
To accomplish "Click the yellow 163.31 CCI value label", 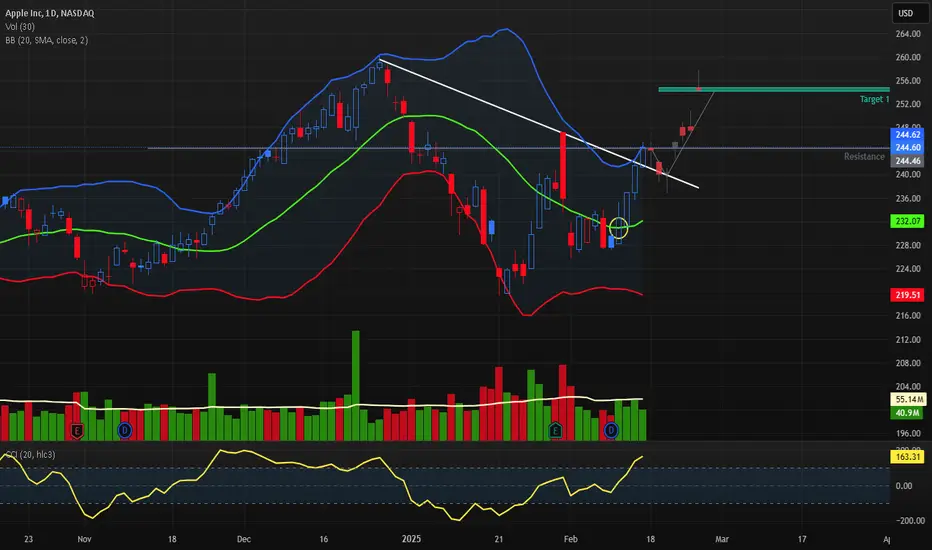I will (x=908, y=457).
